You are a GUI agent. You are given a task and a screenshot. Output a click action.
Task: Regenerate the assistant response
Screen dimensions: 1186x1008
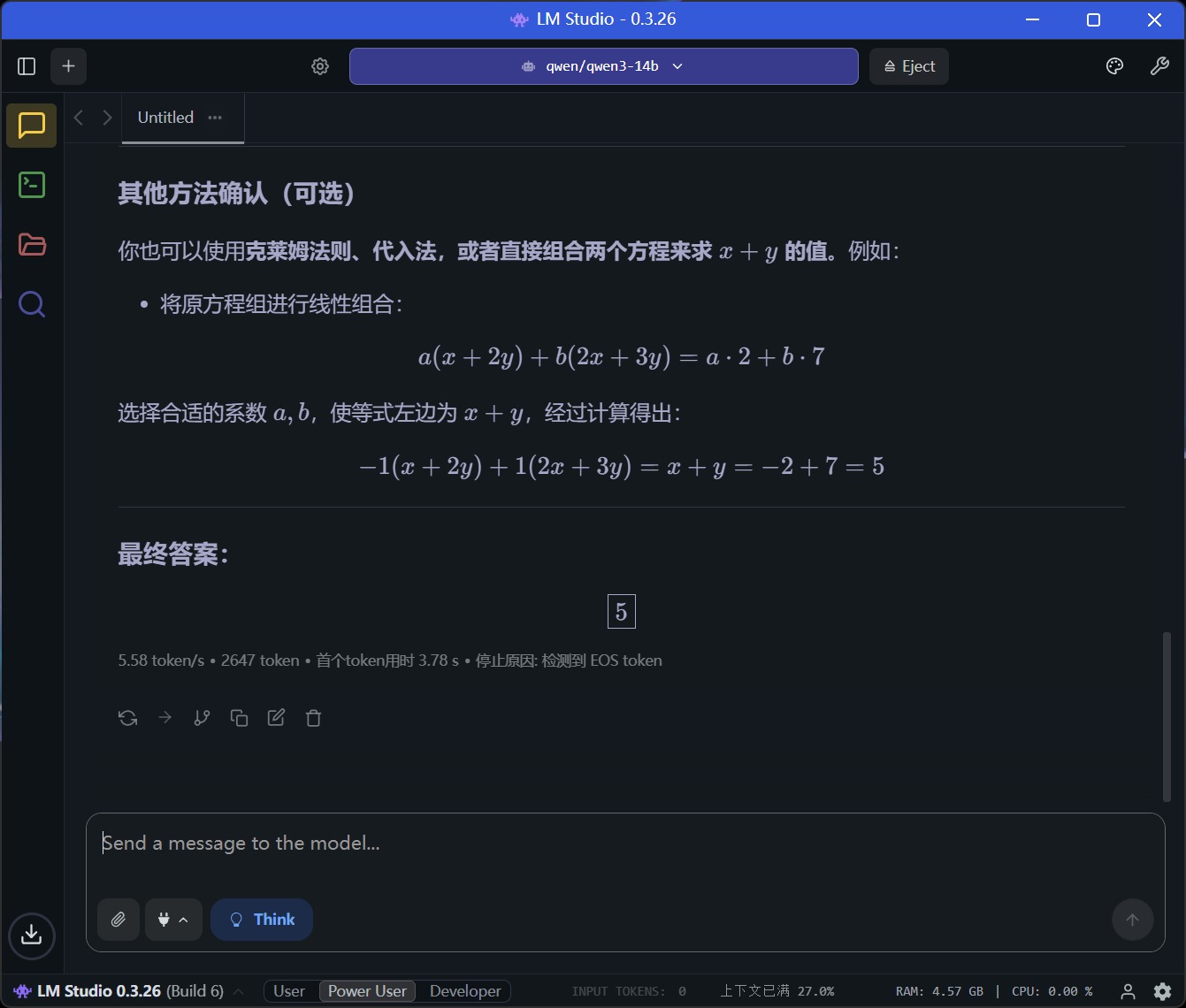click(128, 718)
